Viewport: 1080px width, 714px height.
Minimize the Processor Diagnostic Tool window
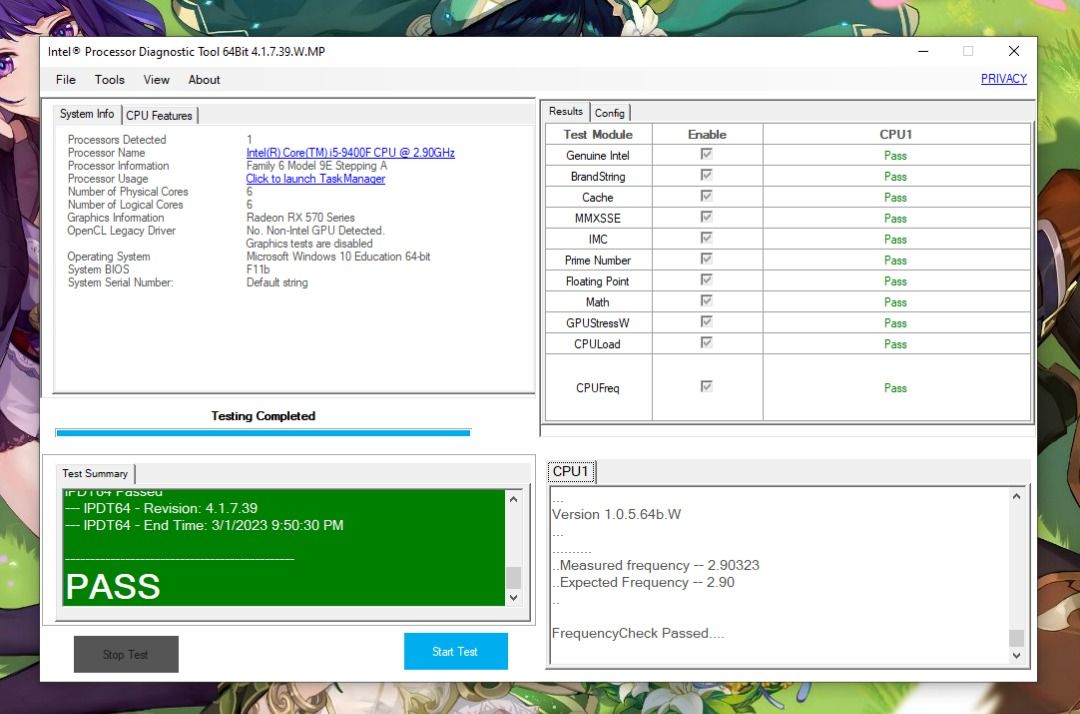923,51
